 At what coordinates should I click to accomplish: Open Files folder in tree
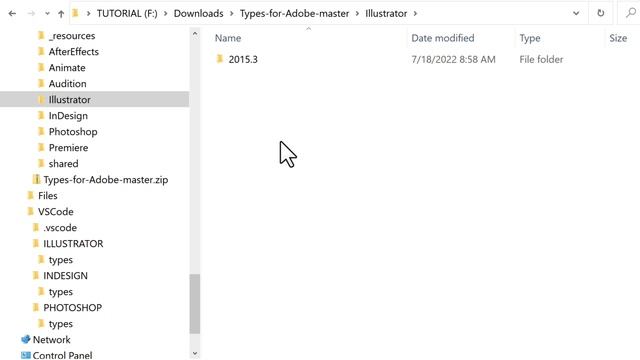click(x=47, y=196)
